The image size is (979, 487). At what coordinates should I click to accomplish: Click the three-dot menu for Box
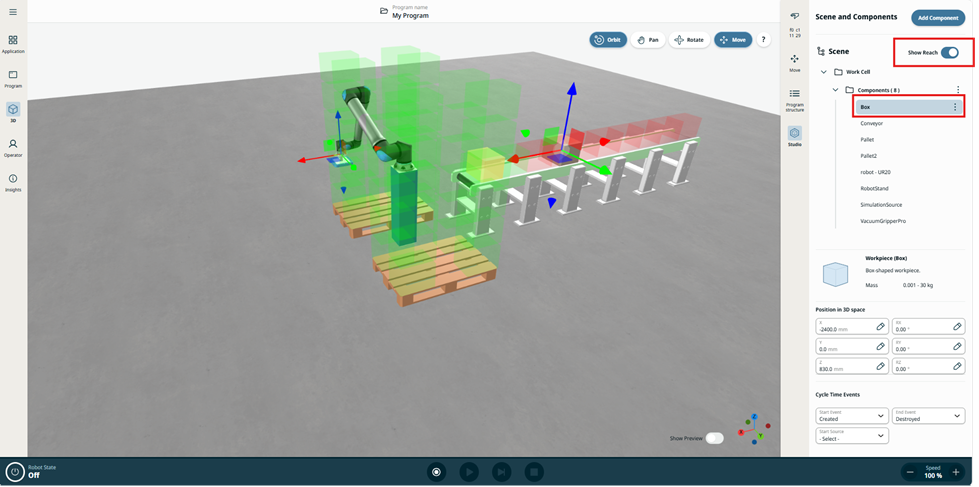click(x=955, y=107)
